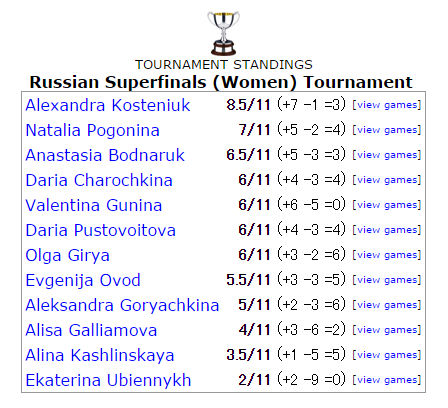Click the trophy cup icon
Image resolution: width=448 pixels, height=408 pixels.
223,33
